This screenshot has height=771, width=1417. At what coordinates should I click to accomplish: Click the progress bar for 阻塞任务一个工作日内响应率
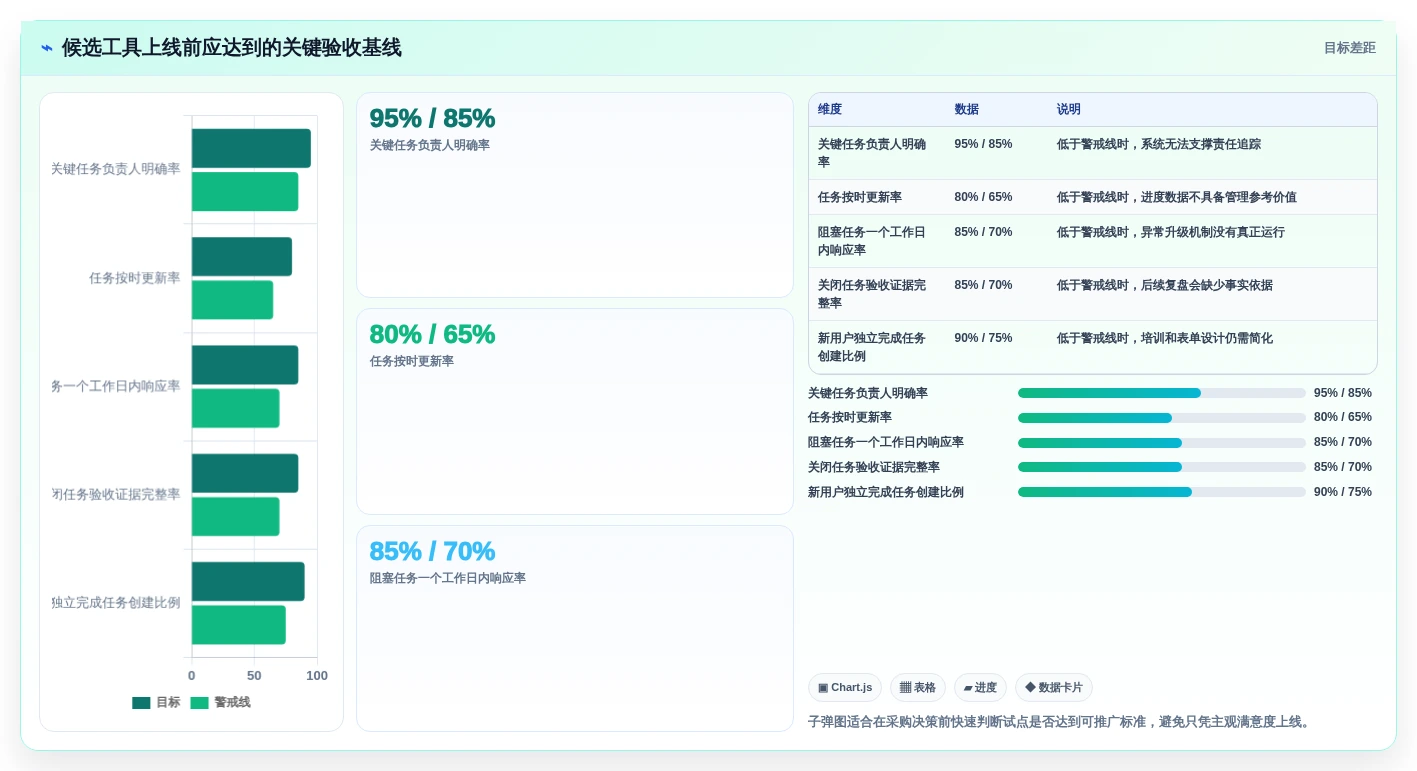1162,443
